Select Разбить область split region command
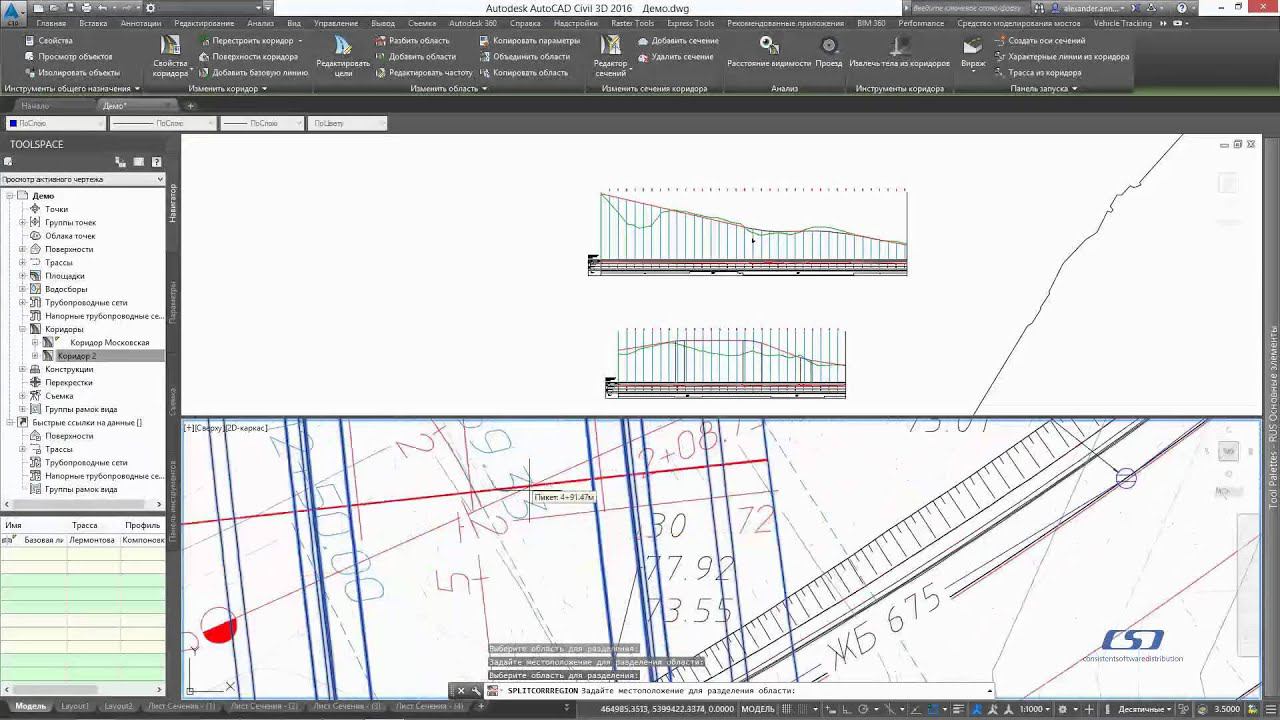Viewport: 1280px width, 720px height. pyautogui.click(x=413, y=41)
